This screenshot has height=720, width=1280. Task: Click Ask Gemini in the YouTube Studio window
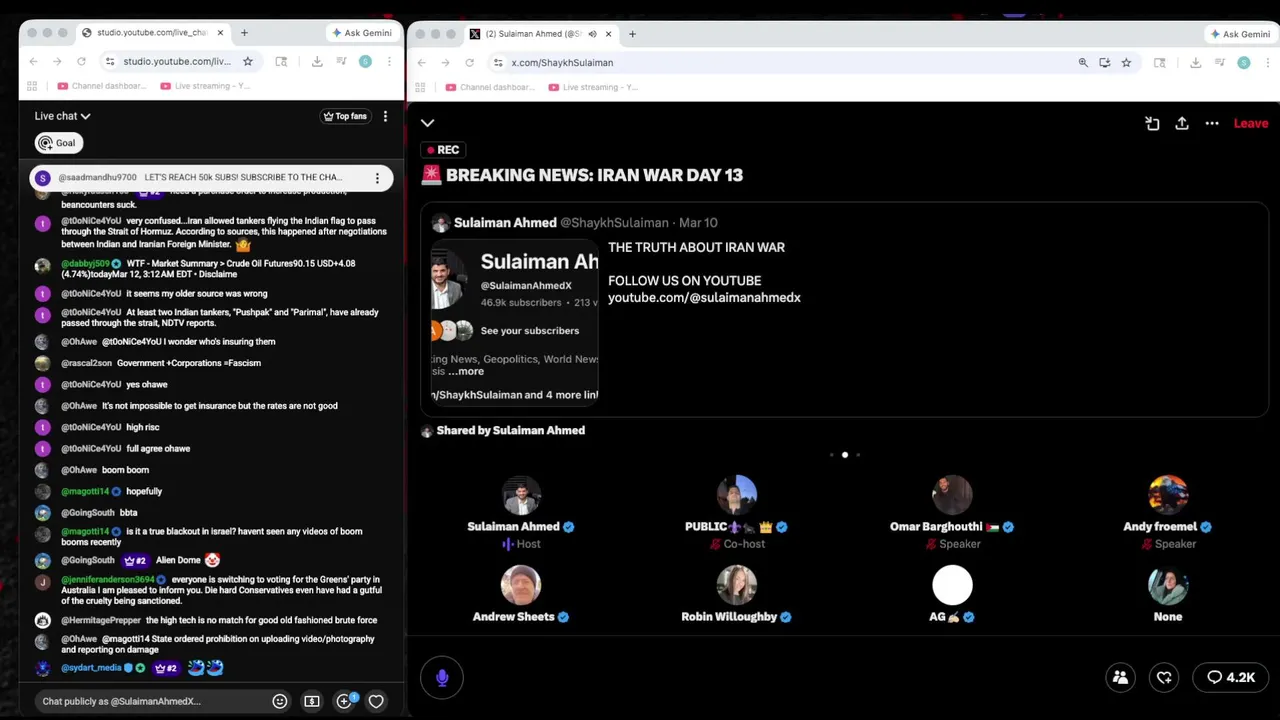click(361, 33)
